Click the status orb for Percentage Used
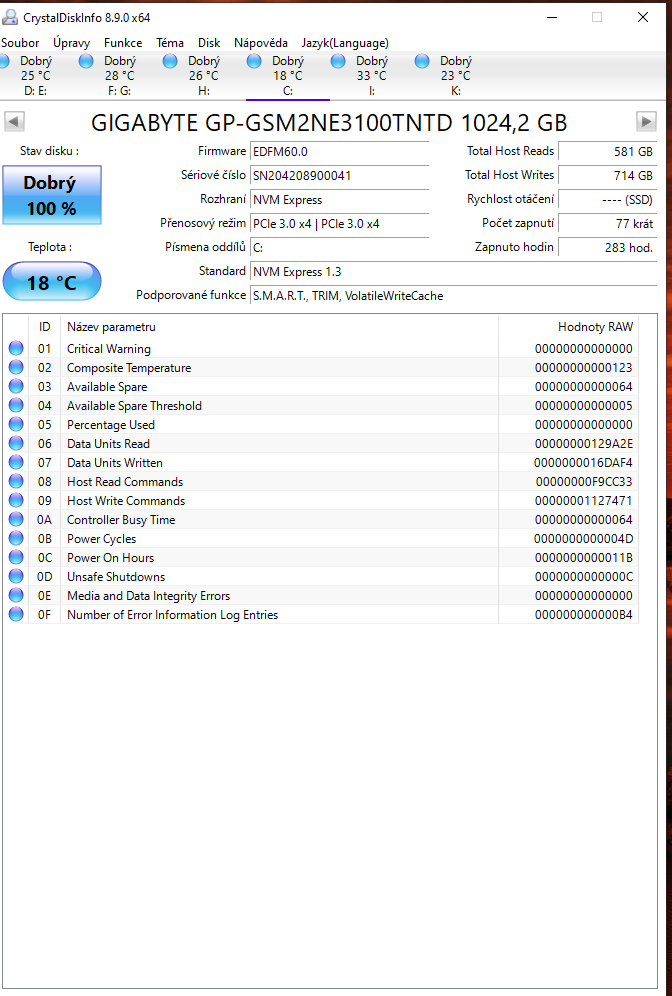 pyautogui.click(x=16, y=424)
